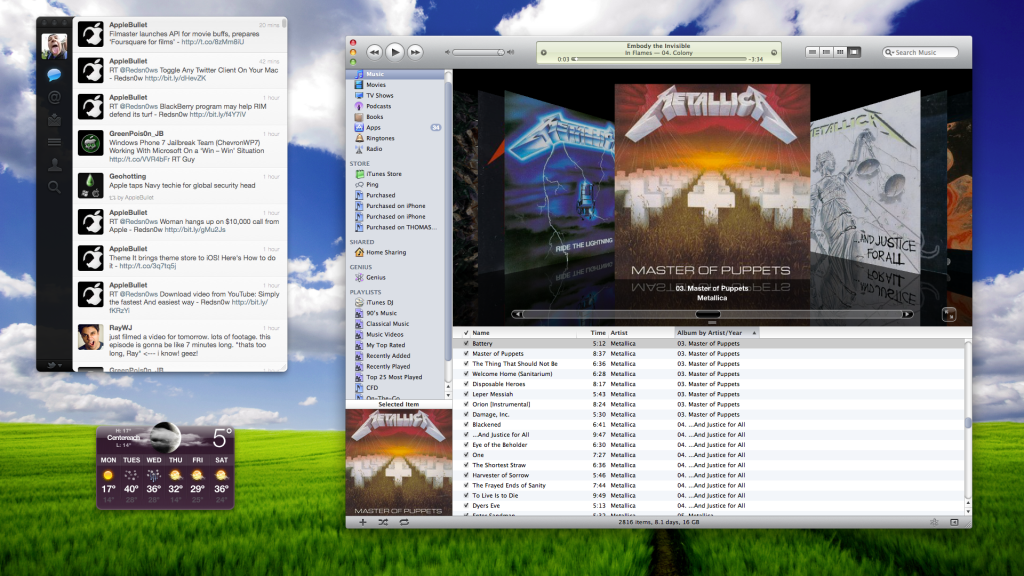Viewport: 1024px width, 576px height.
Task: Uncheck Disposable Heroes checkbox
Action: coord(466,384)
